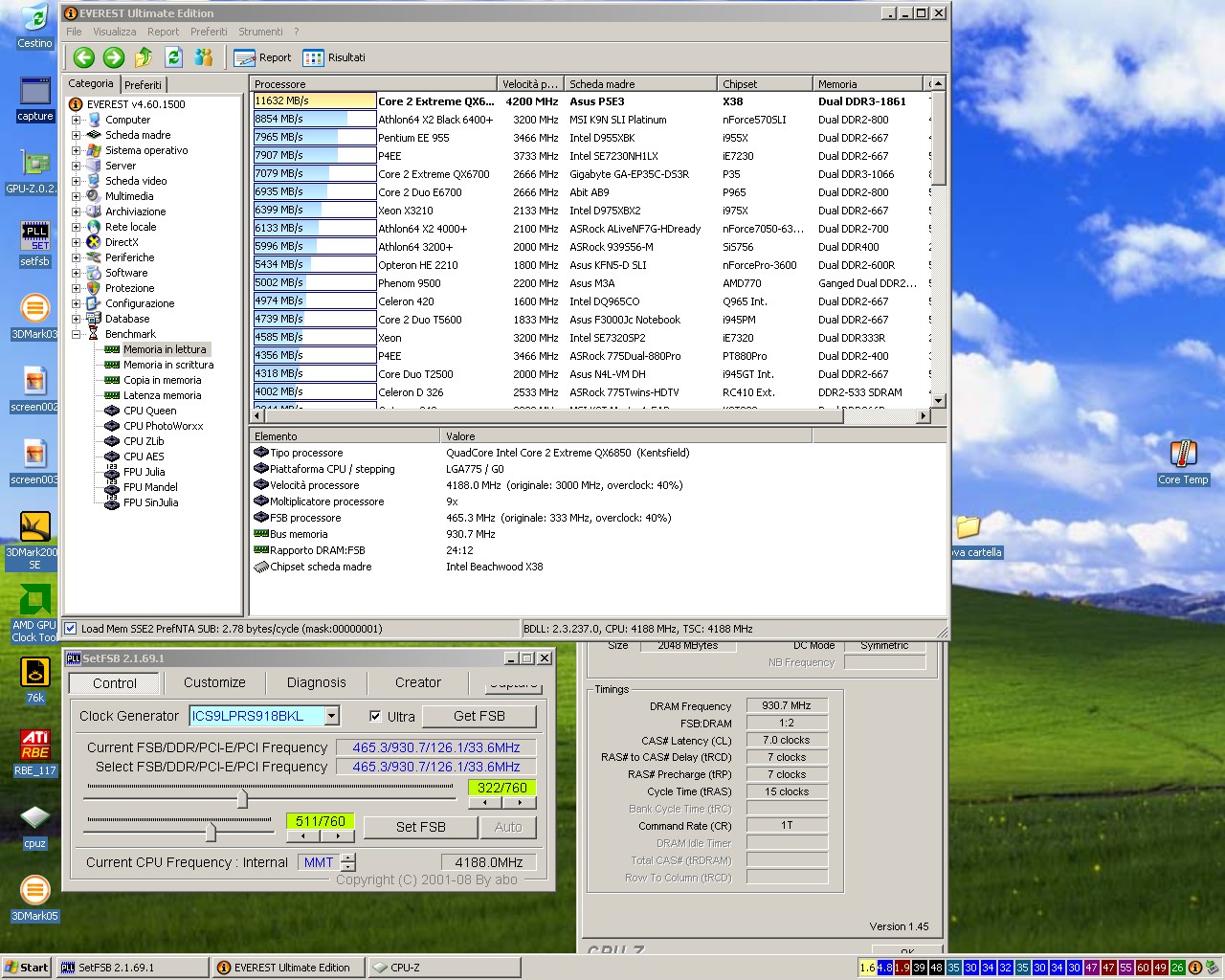Open the cpuz desktop icon
Viewport: 1225px width, 980px height.
[x=34, y=826]
